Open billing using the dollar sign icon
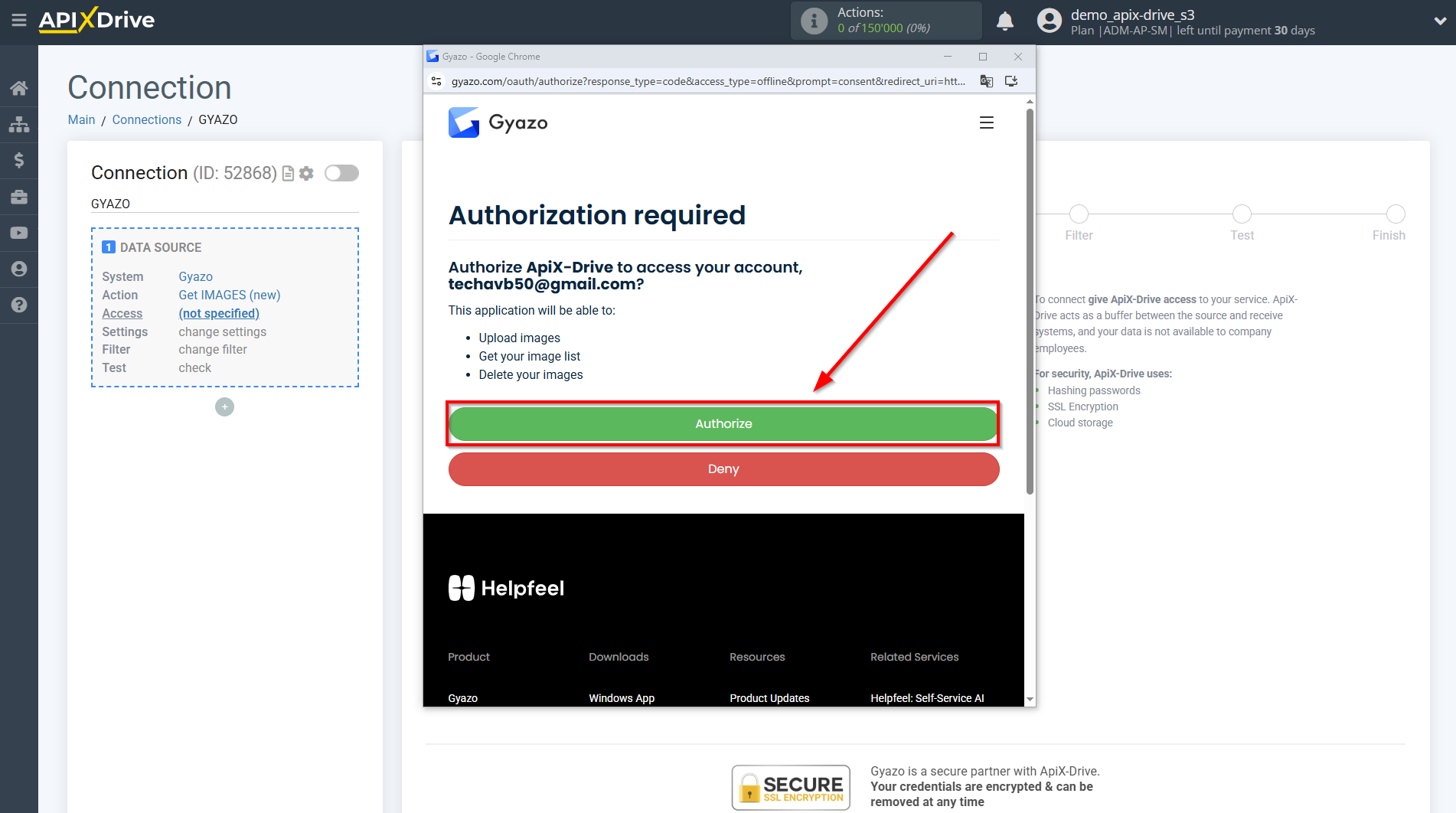 19,160
